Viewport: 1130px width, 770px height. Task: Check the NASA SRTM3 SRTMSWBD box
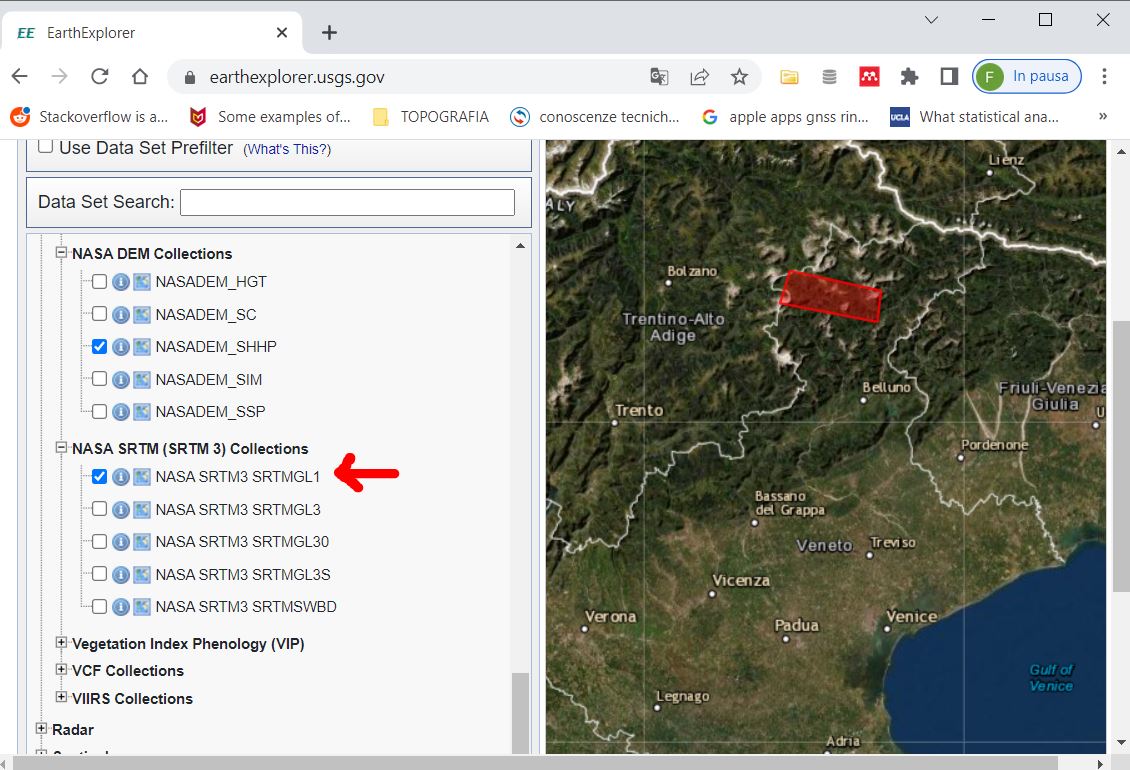tap(99, 606)
